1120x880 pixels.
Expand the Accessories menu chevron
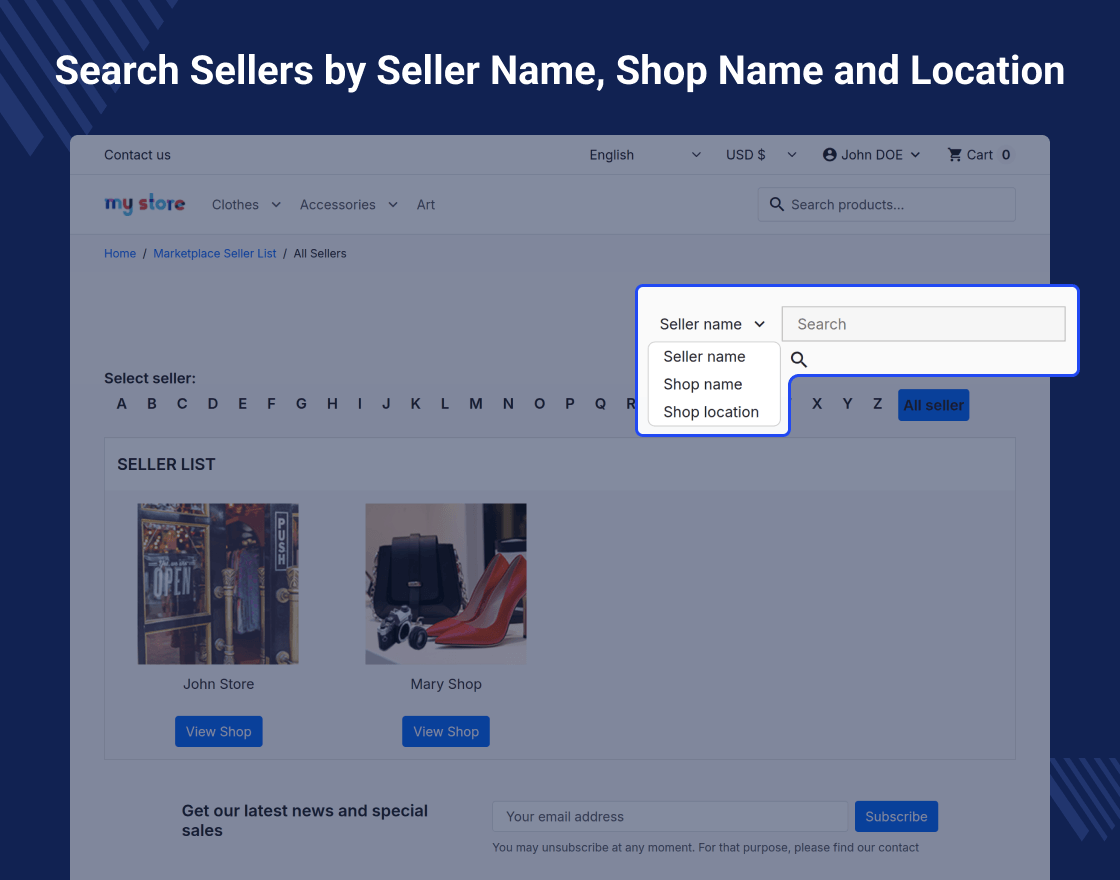(393, 205)
